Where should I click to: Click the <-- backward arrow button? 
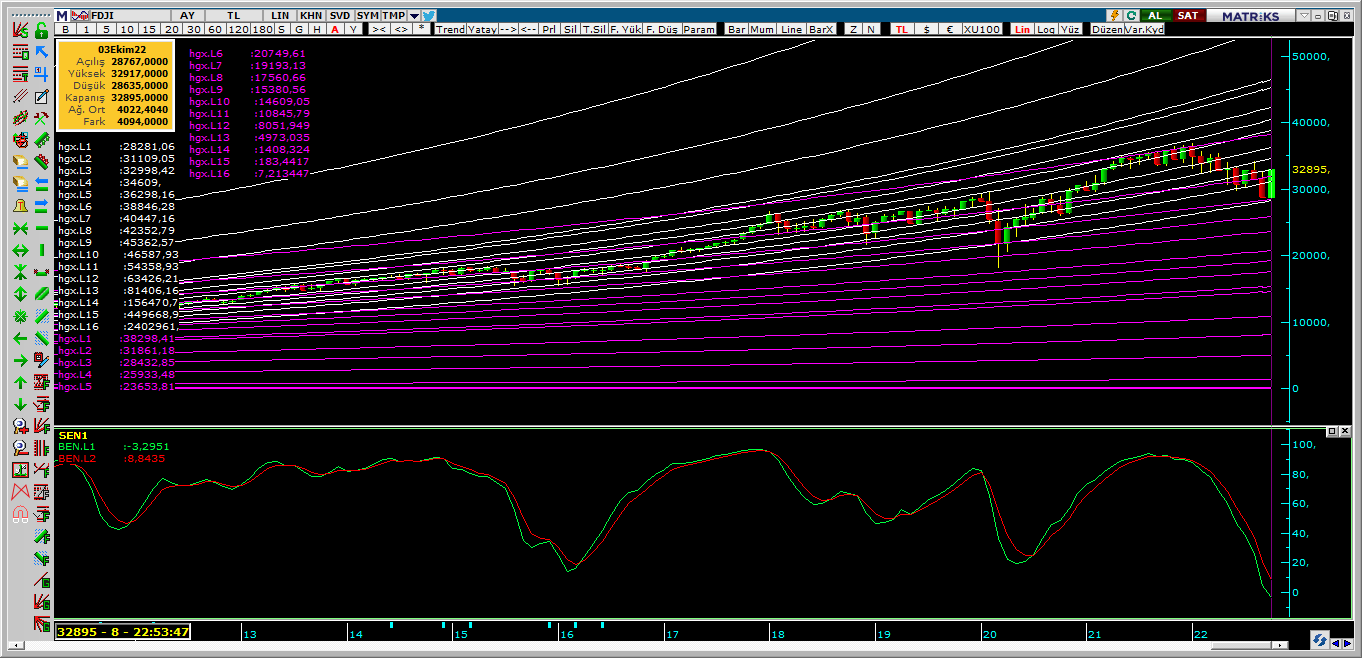point(529,29)
